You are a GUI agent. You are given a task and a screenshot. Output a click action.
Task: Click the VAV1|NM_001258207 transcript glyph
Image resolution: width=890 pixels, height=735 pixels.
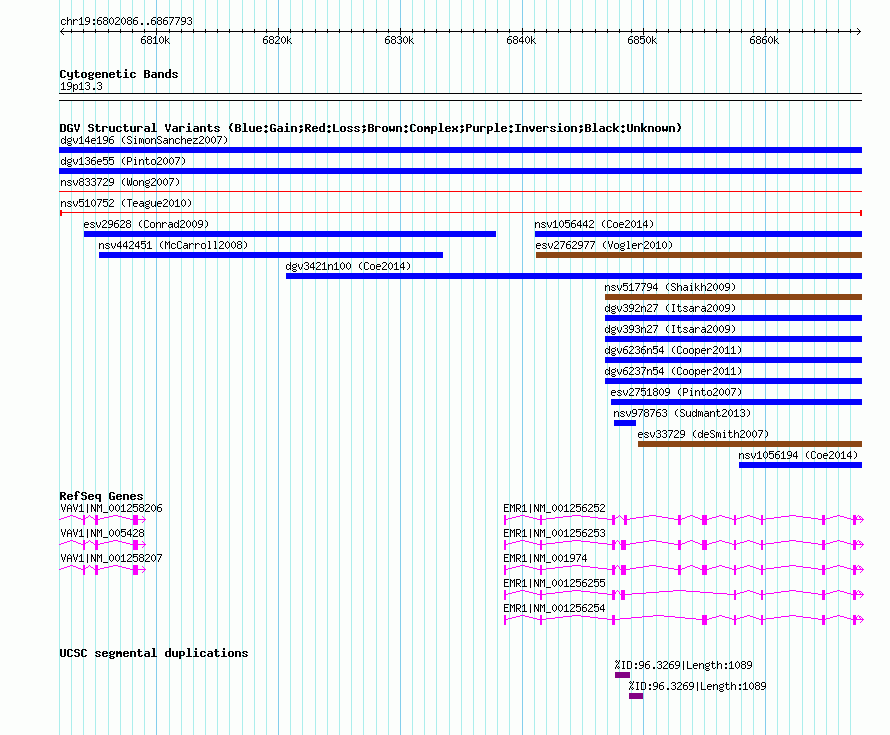pyautogui.click(x=103, y=569)
